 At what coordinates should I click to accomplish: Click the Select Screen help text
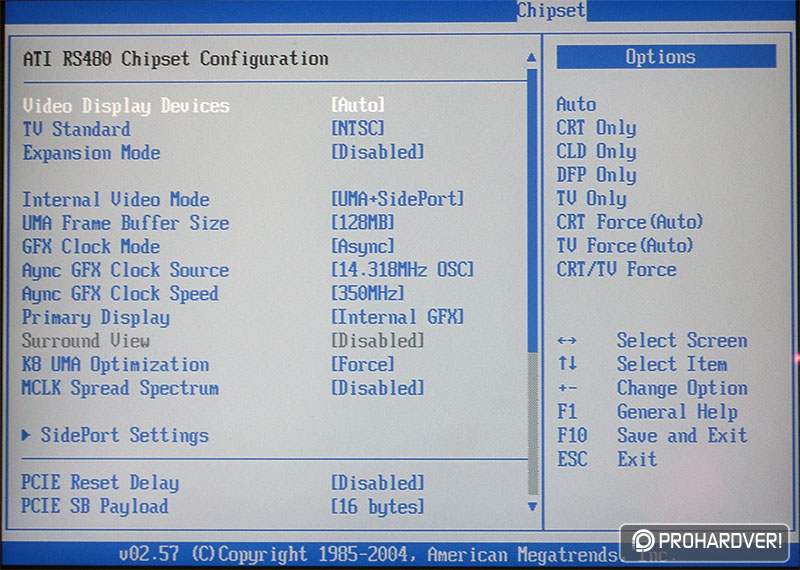pyautogui.click(x=682, y=340)
